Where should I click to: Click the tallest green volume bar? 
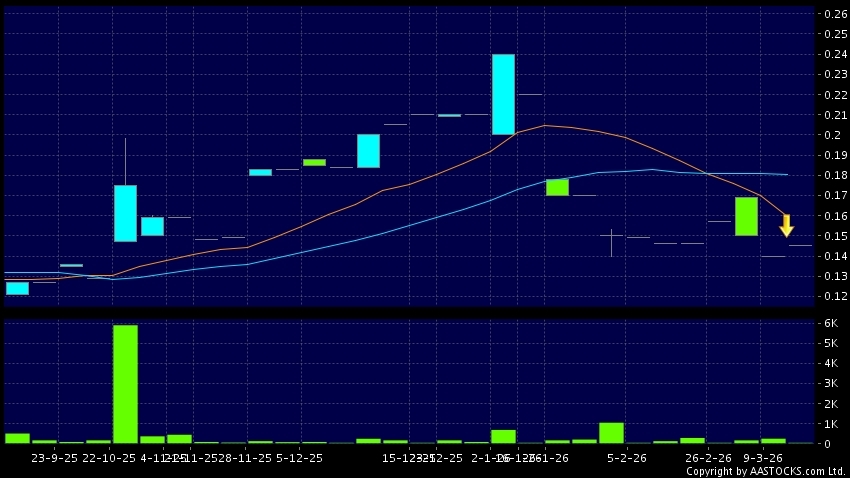[125, 384]
